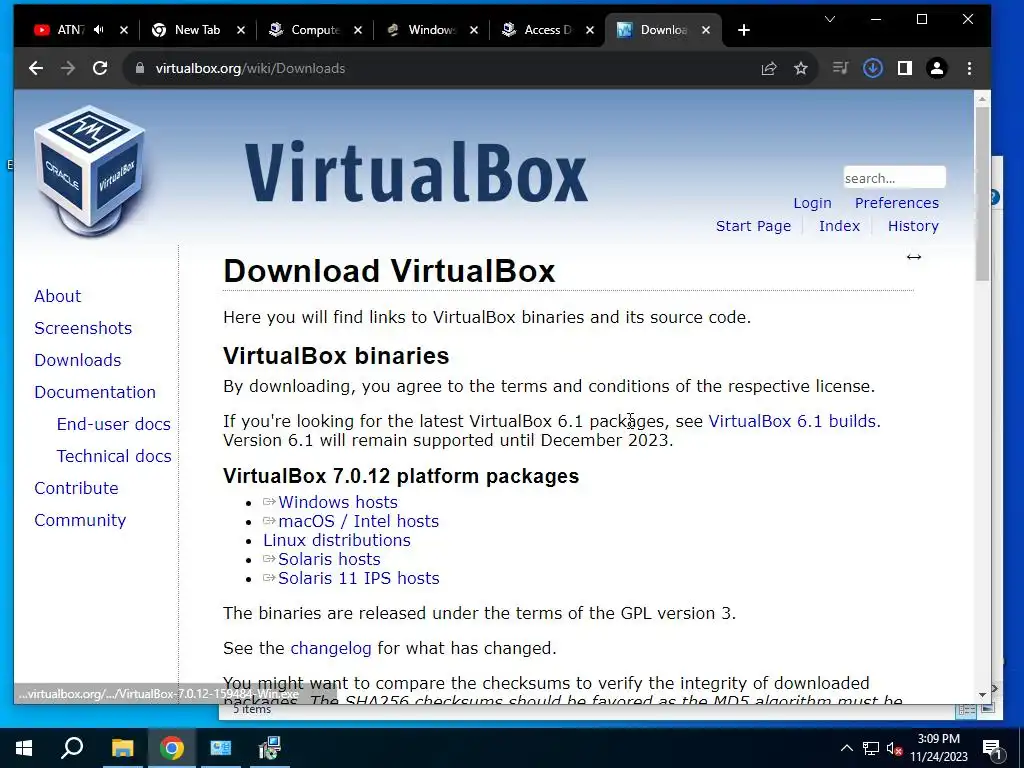Image resolution: width=1024 pixels, height=768 pixels.
Task: Open Windows taskbar search
Action: (72, 748)
